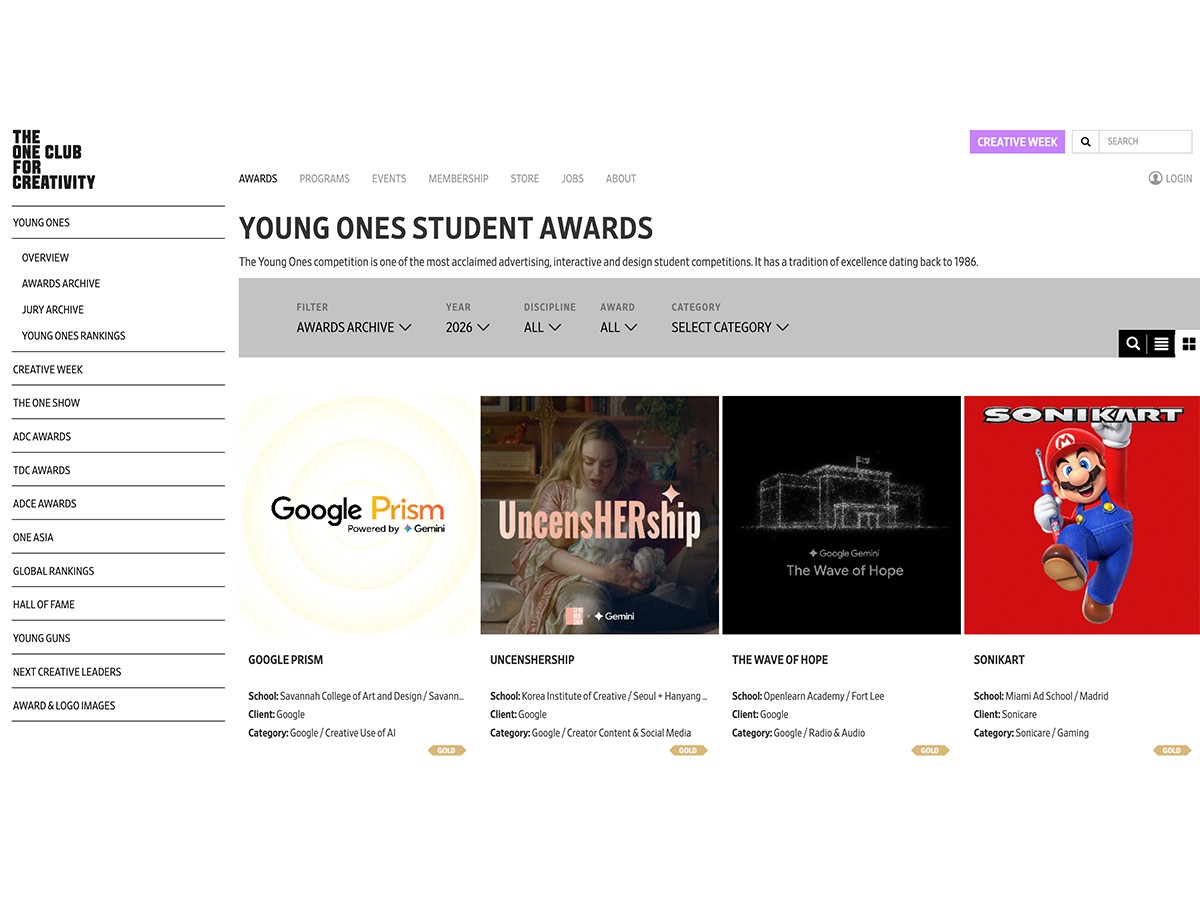1200x900 pixels.
Task: Open the filter bar search icon
Action: (1133, 343)
